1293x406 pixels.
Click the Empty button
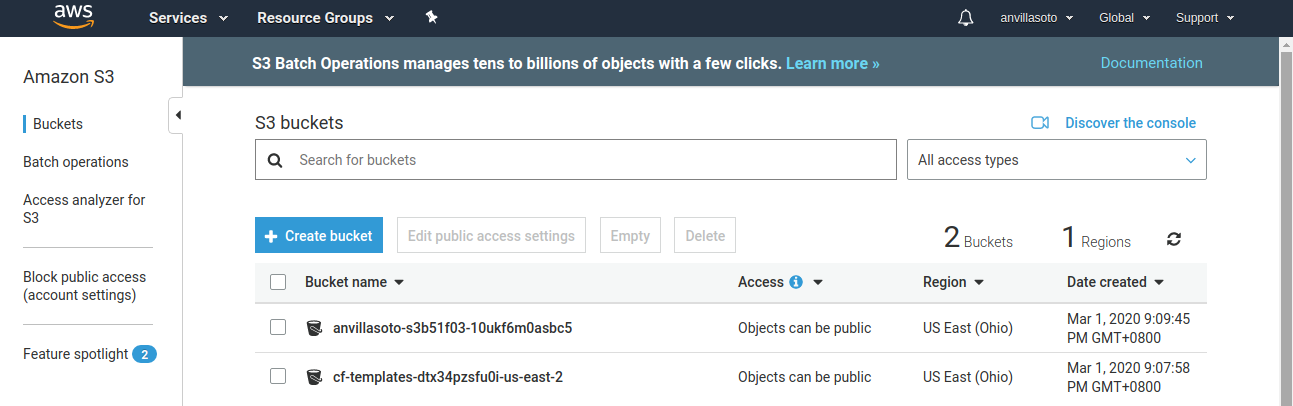tap(630, 236)
